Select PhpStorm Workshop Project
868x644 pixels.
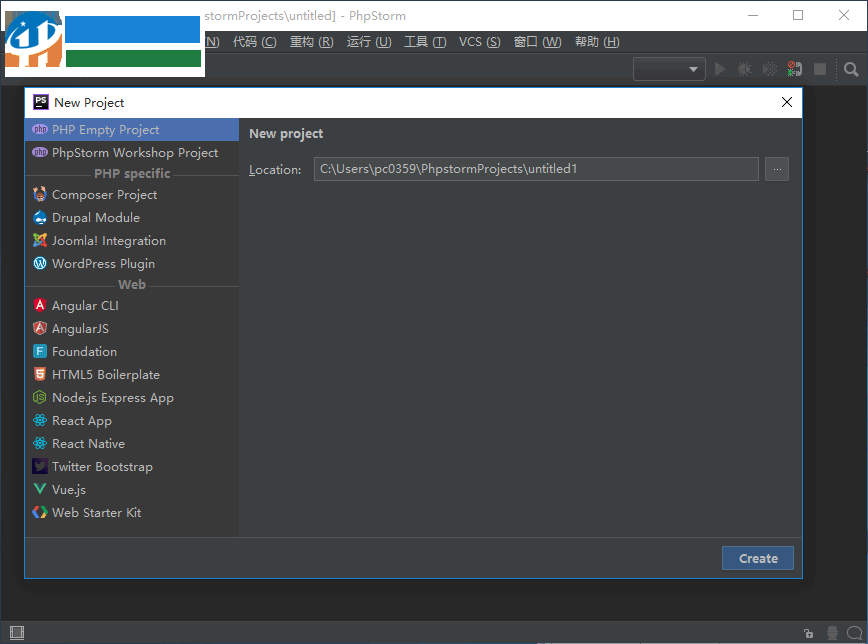132,152
